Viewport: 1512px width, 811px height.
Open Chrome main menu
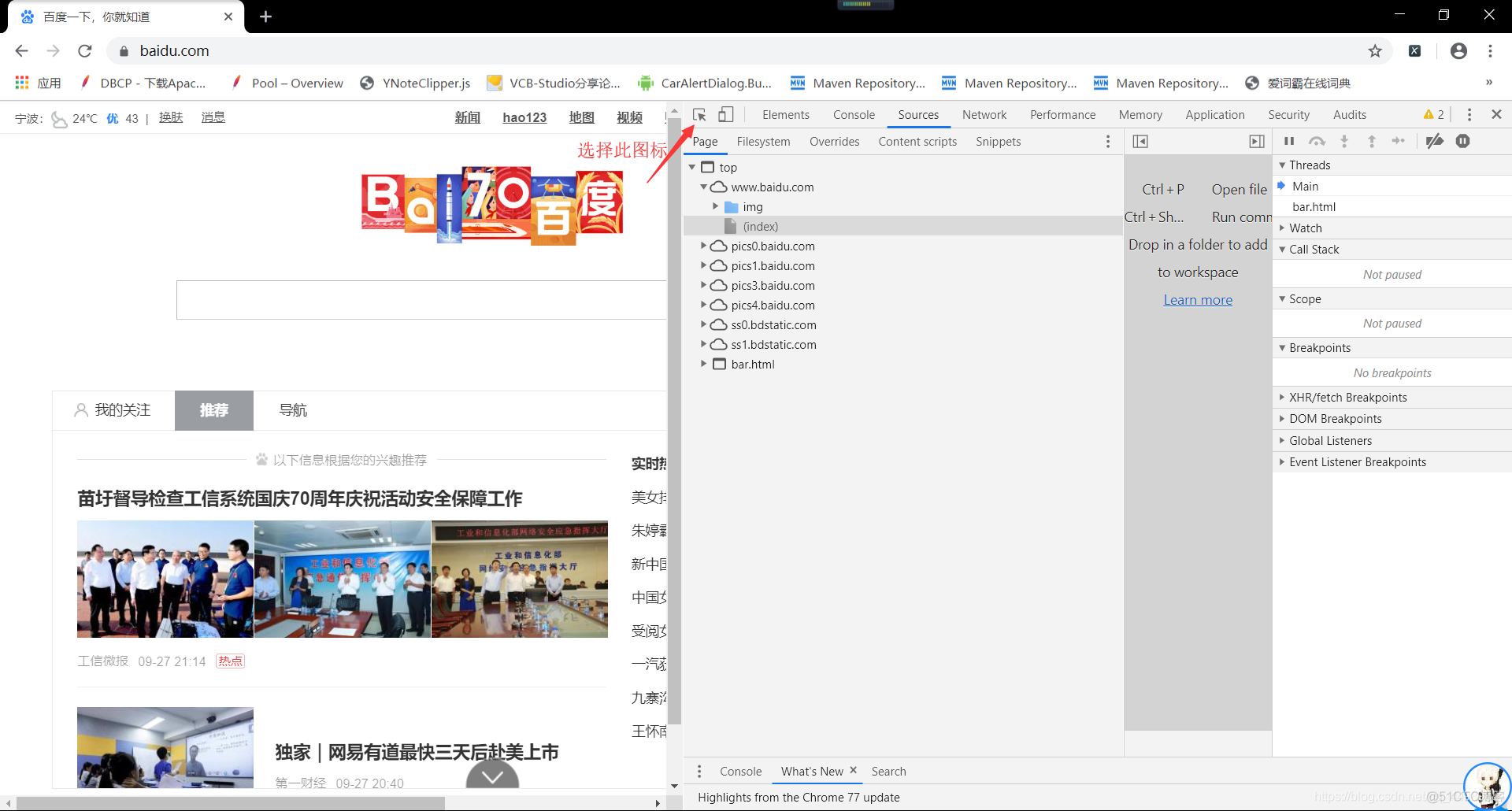[x=1490, y=51]
